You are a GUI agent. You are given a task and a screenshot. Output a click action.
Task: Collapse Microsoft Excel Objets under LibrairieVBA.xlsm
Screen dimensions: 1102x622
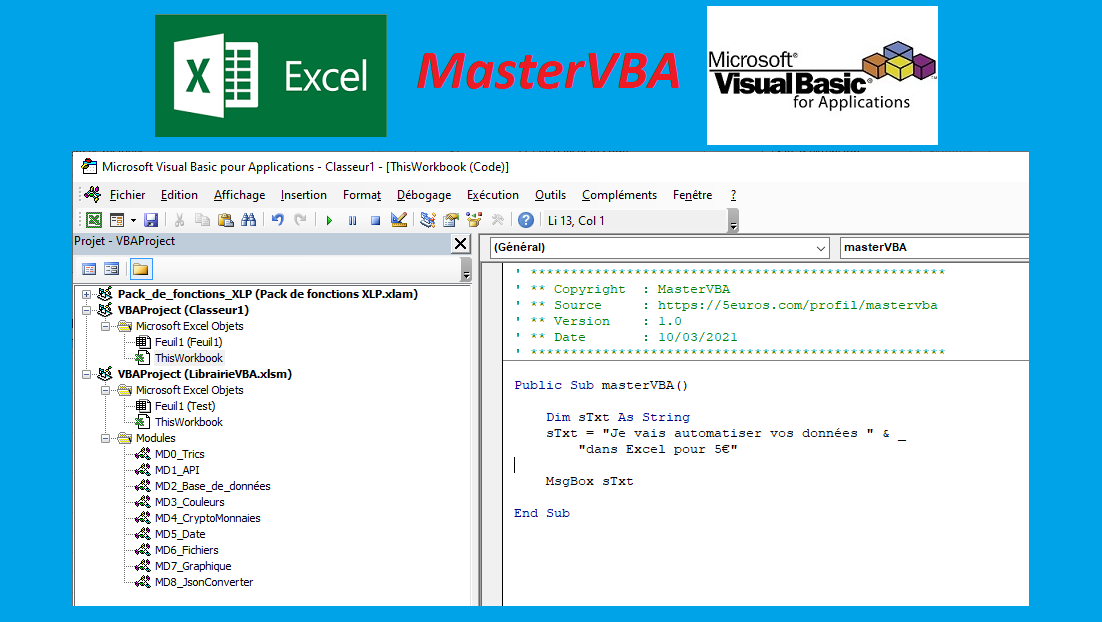point(105,390)
